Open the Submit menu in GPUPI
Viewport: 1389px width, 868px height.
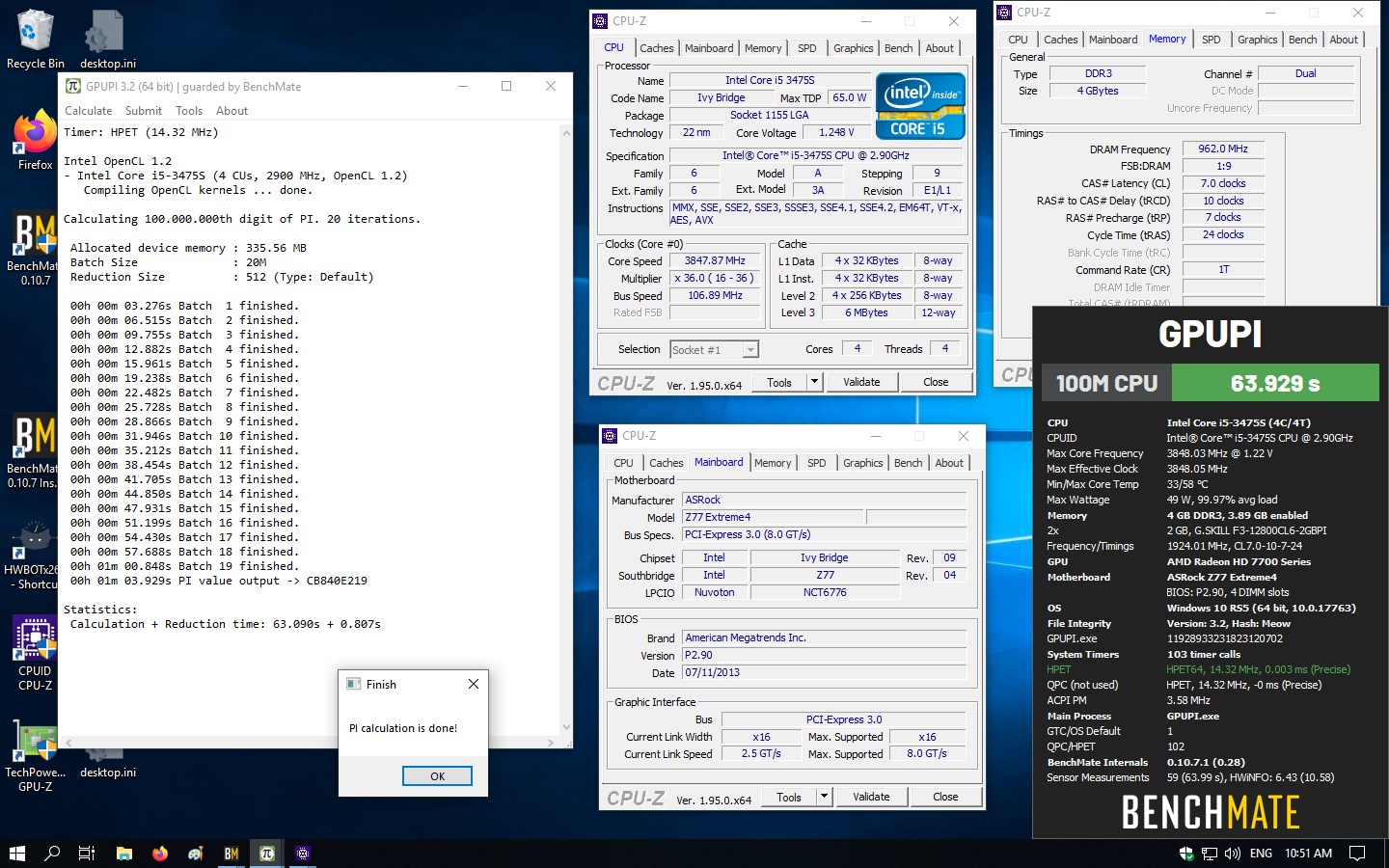click(x=144, y=111)
